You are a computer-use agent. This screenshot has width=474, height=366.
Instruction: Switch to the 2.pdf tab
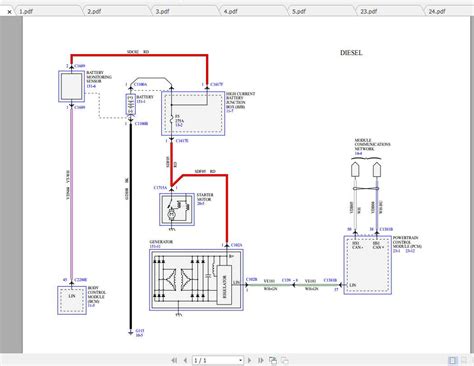94,11
